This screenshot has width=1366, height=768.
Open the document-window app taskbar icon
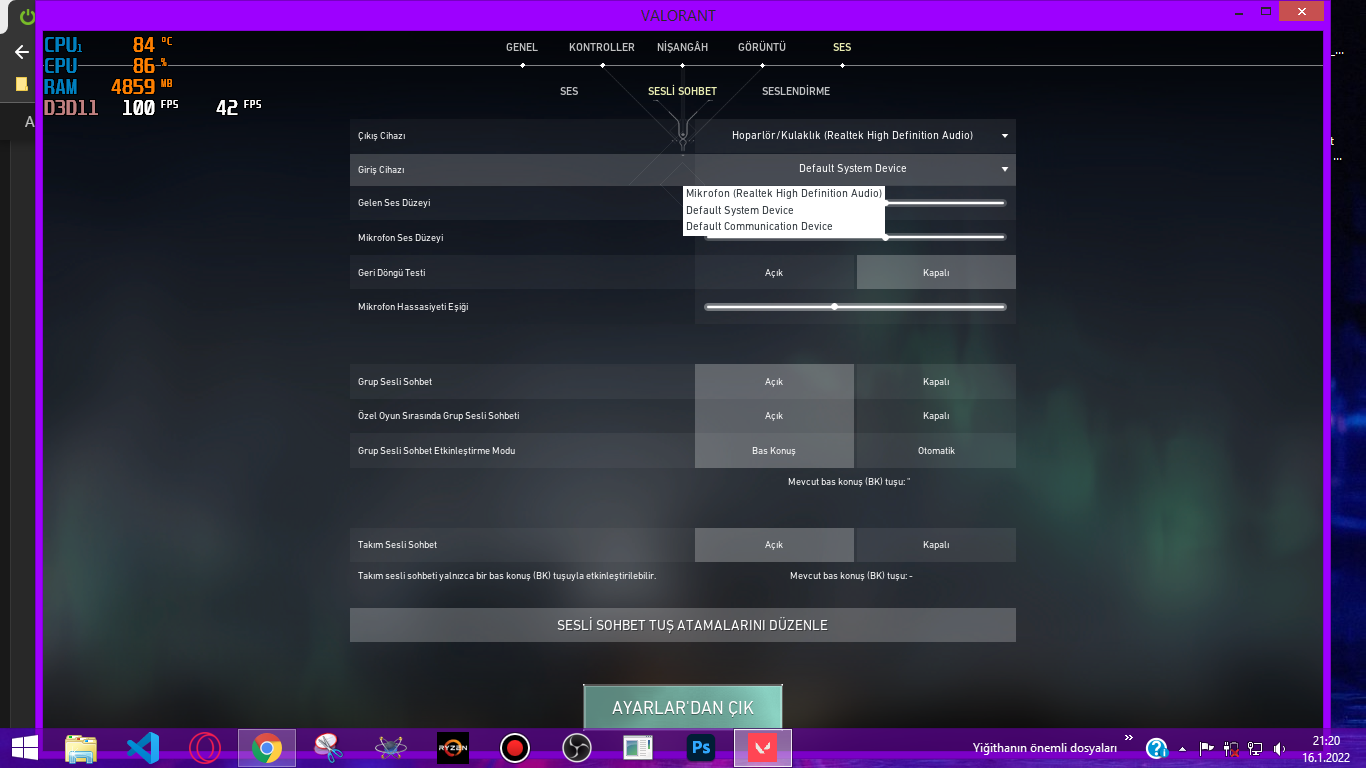(639, 748)
